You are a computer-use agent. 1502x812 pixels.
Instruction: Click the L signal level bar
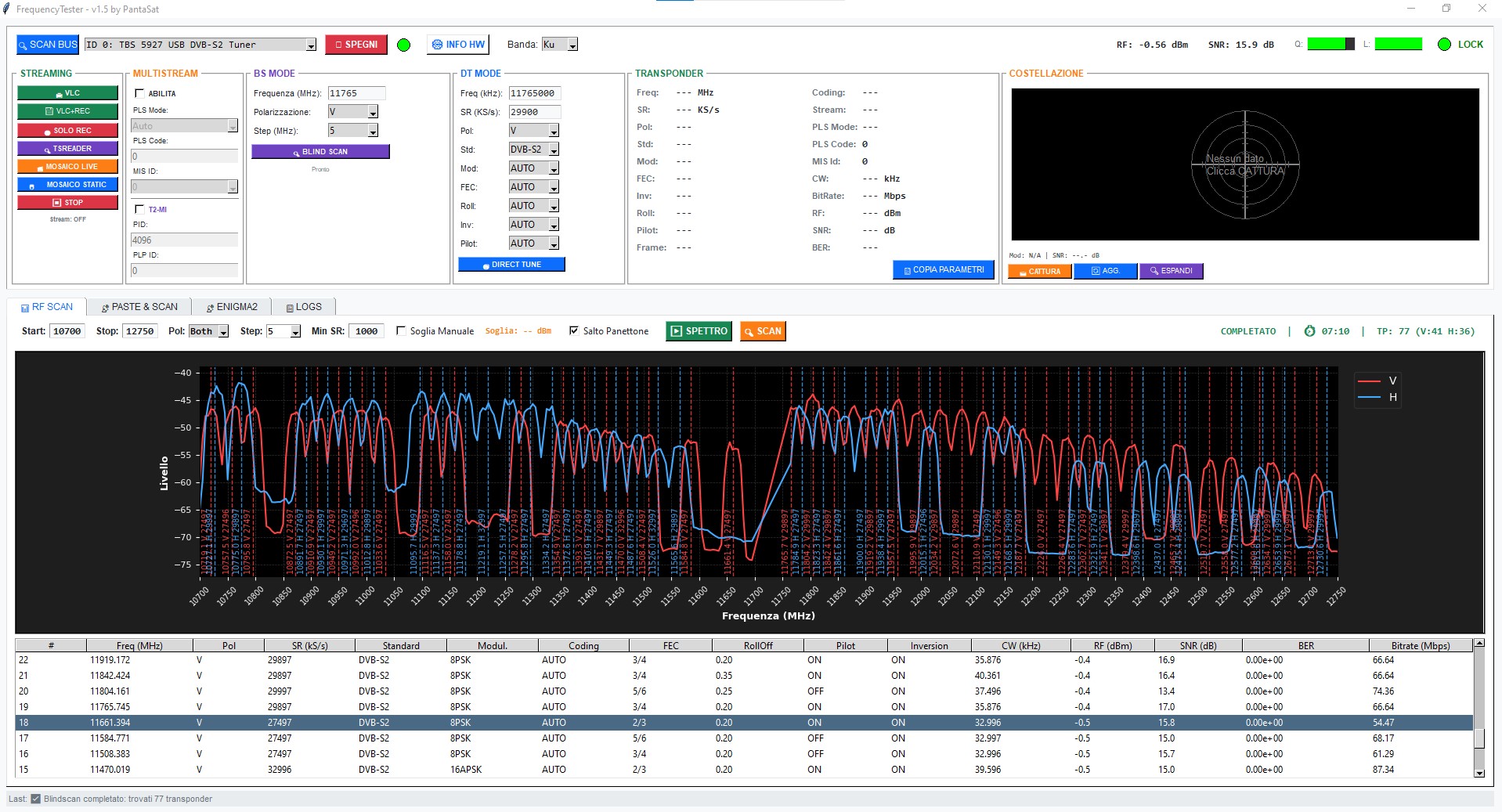1398,44
